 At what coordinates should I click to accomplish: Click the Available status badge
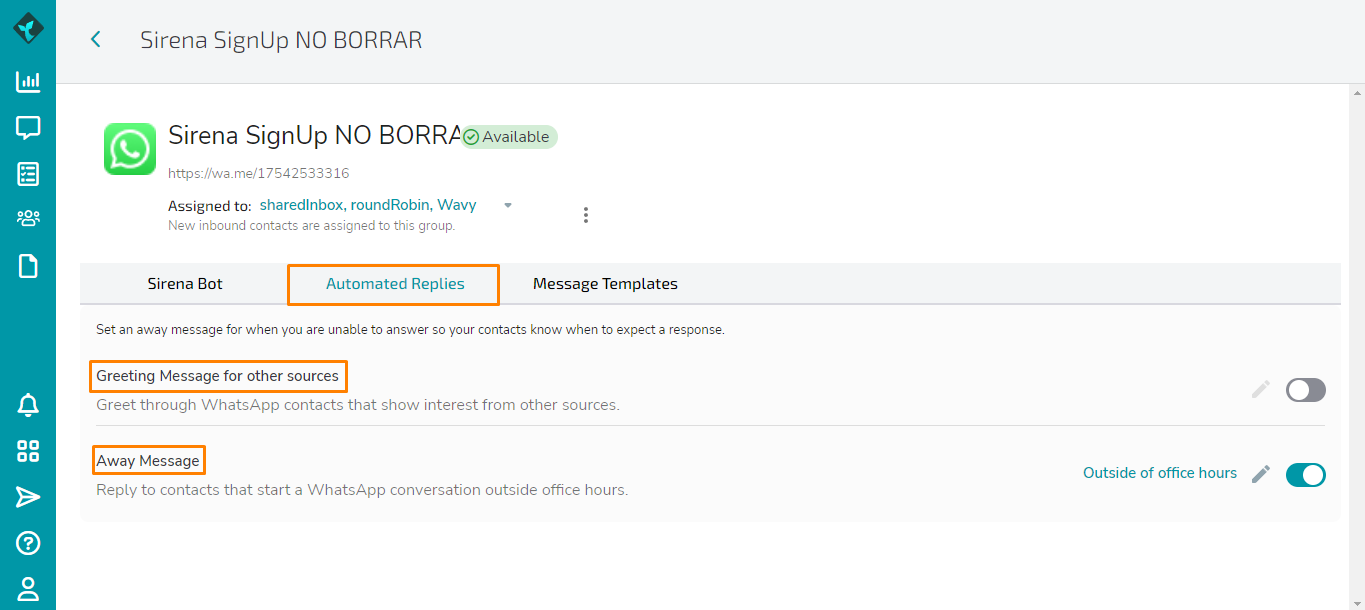[x=509, y=137]
